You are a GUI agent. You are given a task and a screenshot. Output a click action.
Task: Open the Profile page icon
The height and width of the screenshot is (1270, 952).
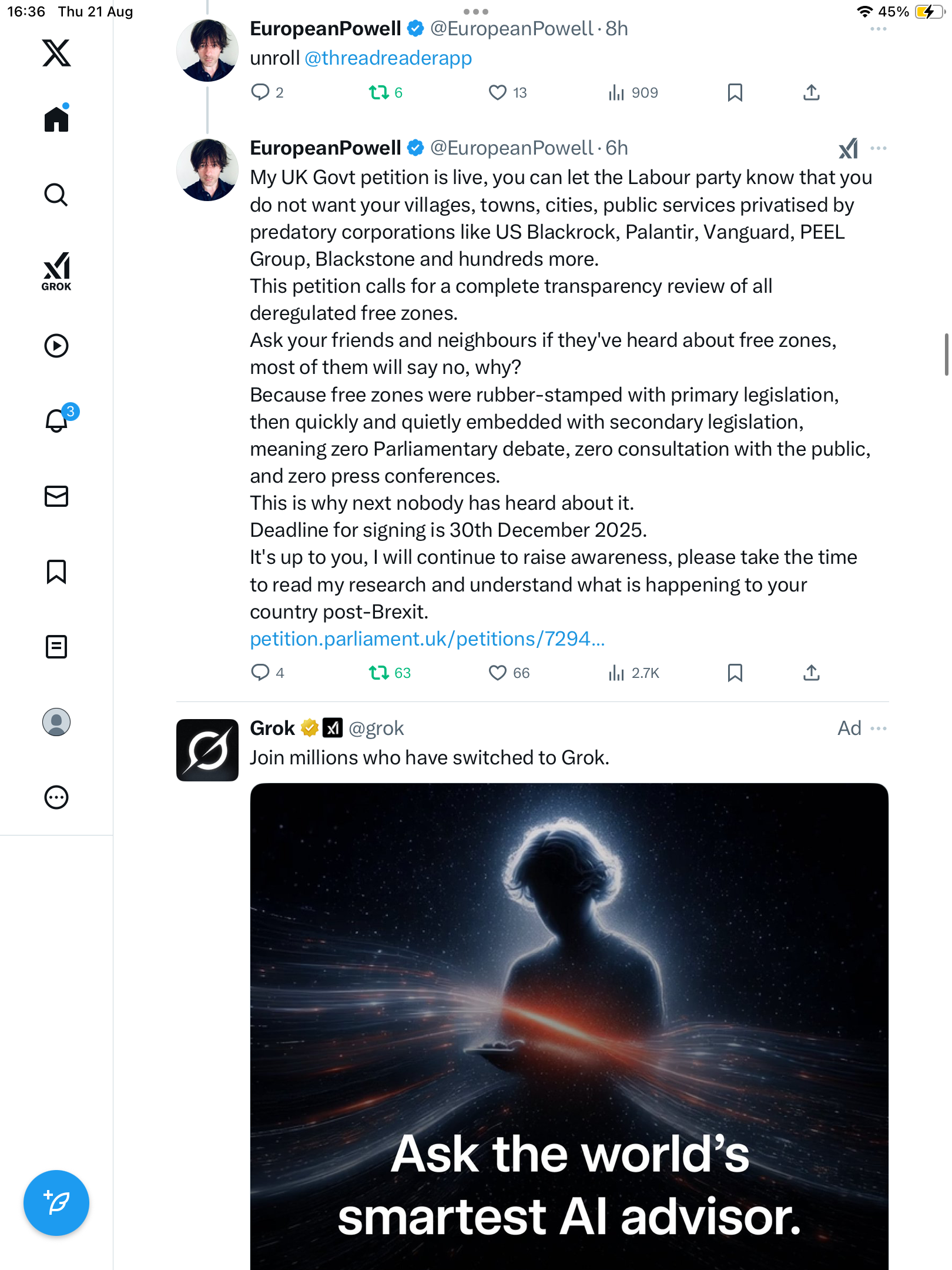56,722
